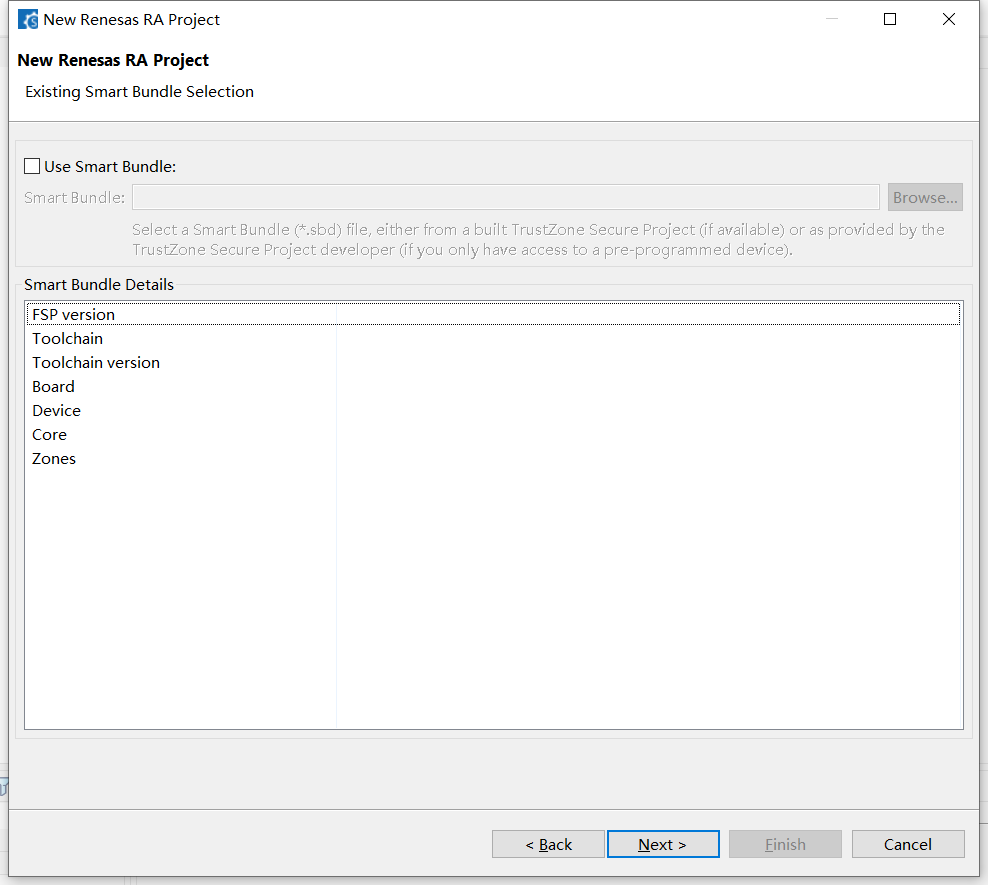Image resolution: width=988 pixels, height=885 pixels.
Task: Close the New Renesas RA Project dialog
Action: pyautogui.click(x=948, y=20)
